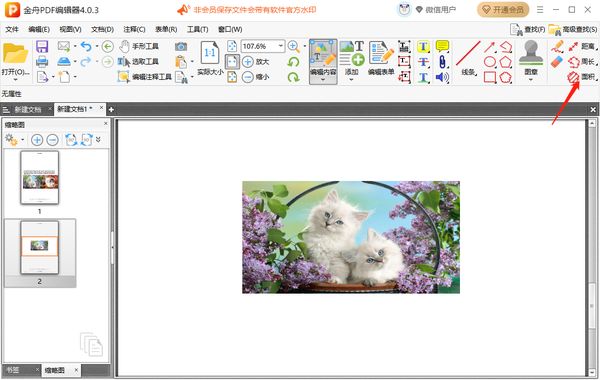Screen dimensions: 600x380
Task: Switch to the 新建文档 tab
Action: (x=28, y=109)
